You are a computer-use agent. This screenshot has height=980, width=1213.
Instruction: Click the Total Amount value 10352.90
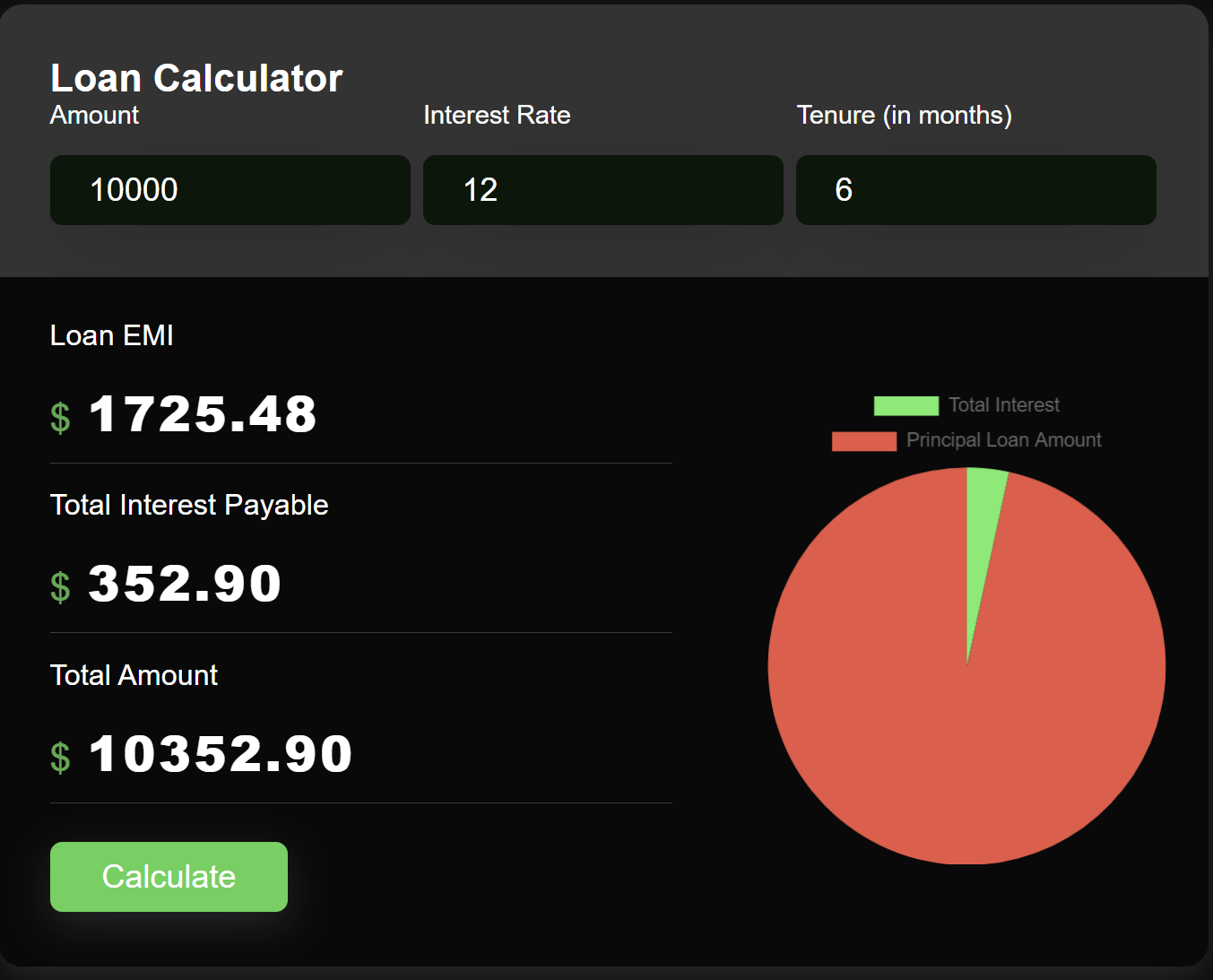(x=221, y=754)
